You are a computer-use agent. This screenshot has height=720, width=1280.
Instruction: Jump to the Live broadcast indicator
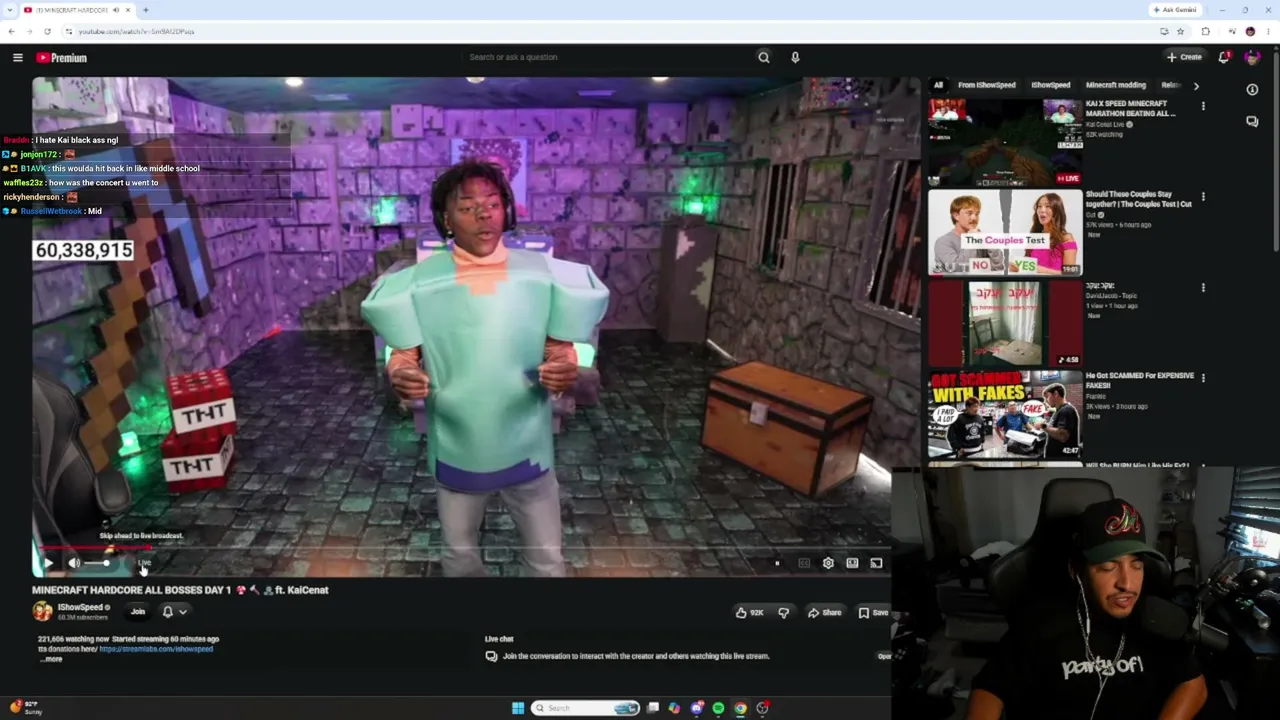pyautogui.click(x=144, y=563)
